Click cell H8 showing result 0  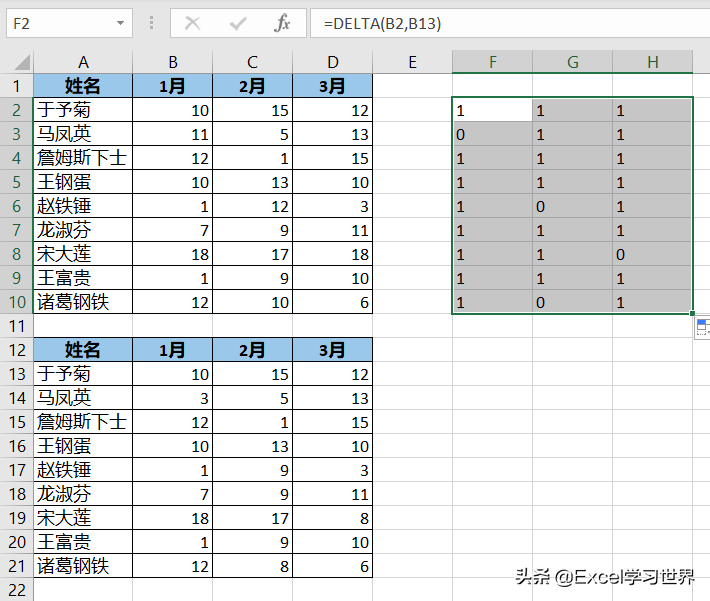tap(652, 254)
